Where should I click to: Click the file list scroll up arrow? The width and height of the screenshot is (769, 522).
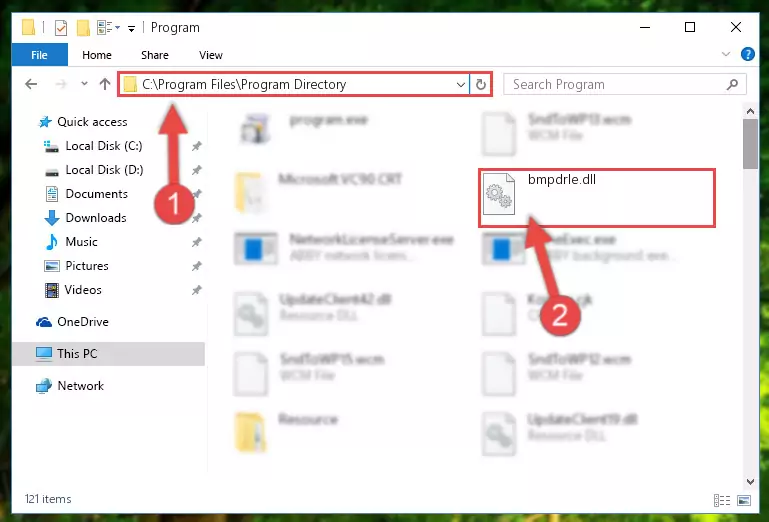pyautogui.click(x=750, y=111)
